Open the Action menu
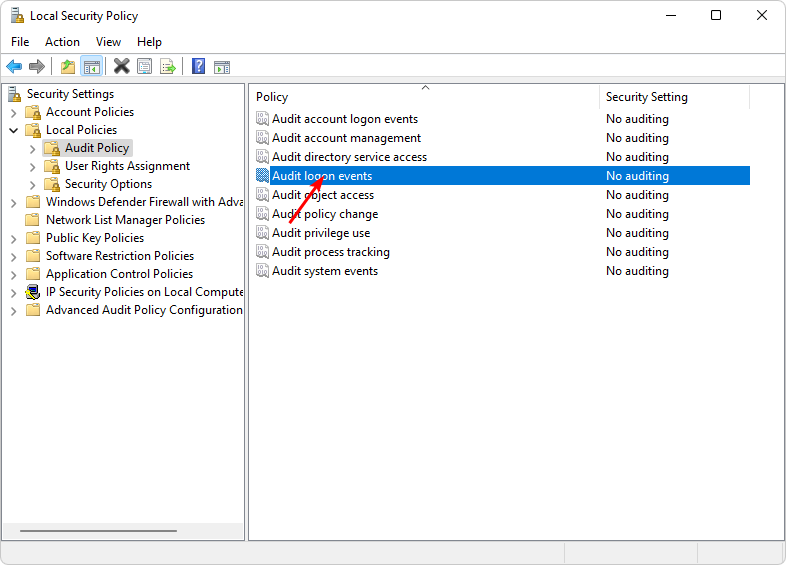786x565 pixels. click(x=62, y=42)
